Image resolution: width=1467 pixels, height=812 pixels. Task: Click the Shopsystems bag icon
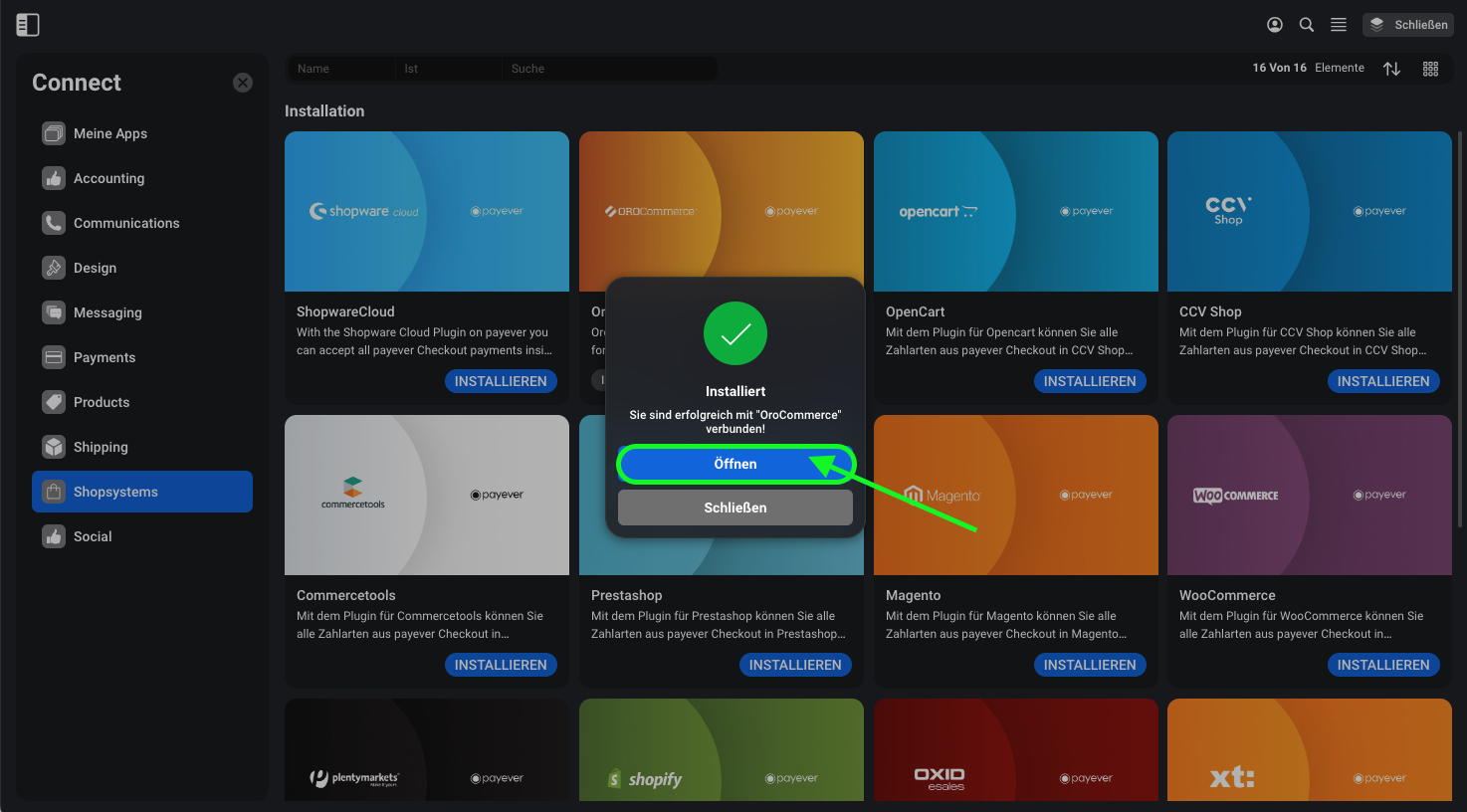[x=54, y=492]
